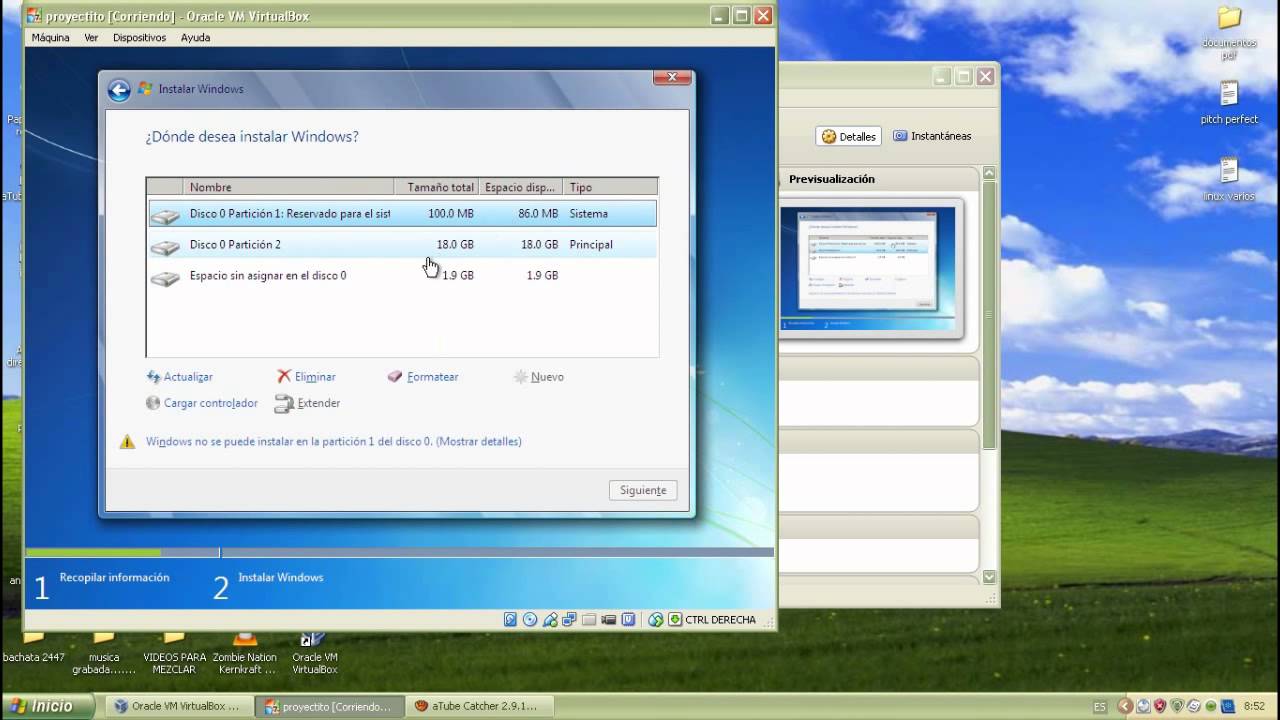Click the Siguiente button
The width and height of the screenshot is (1280, 720).
tap(643, 490)
